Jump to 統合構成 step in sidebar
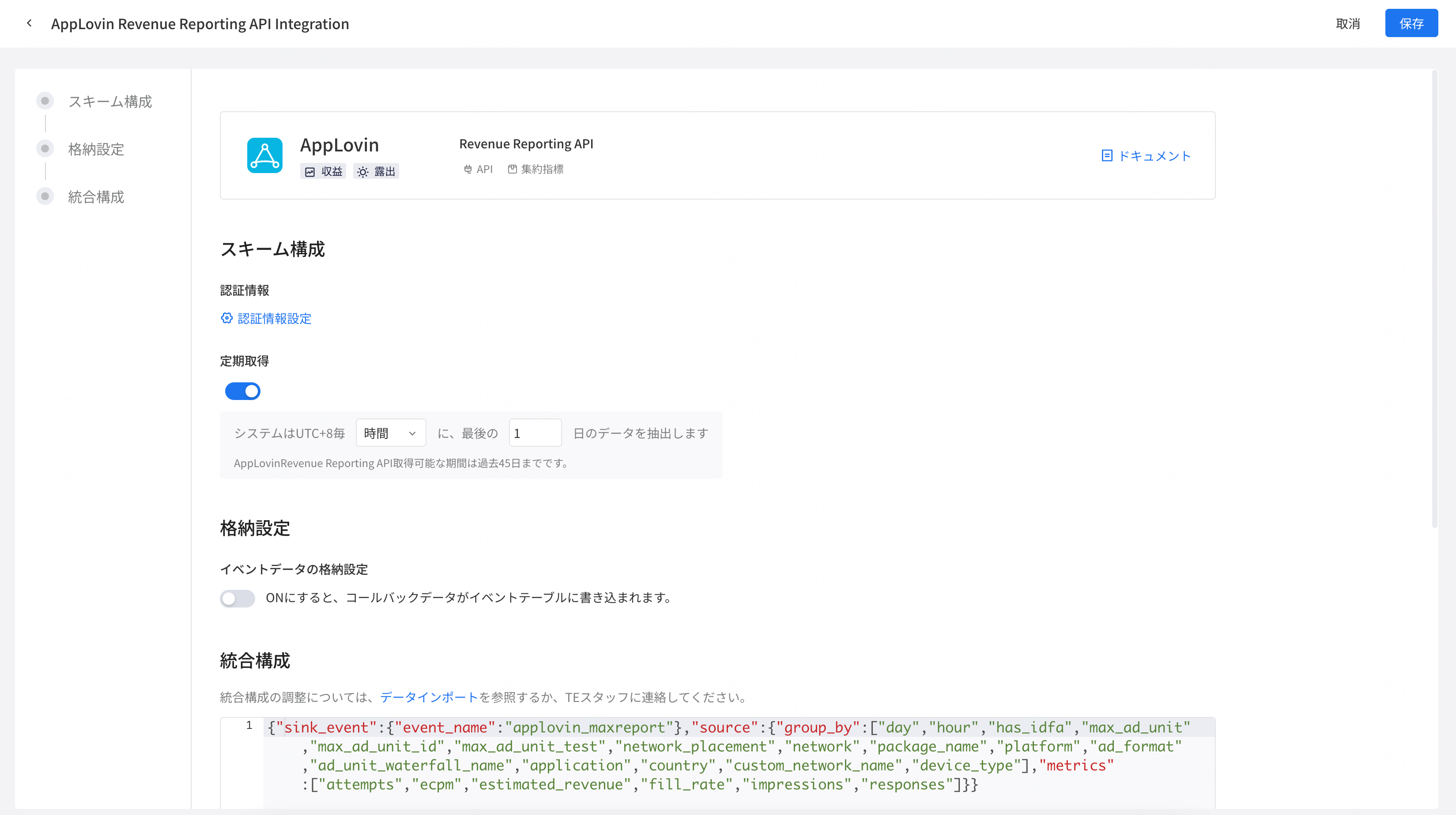The width and height of the screenshot is (1456, 815). coord(96,196)
